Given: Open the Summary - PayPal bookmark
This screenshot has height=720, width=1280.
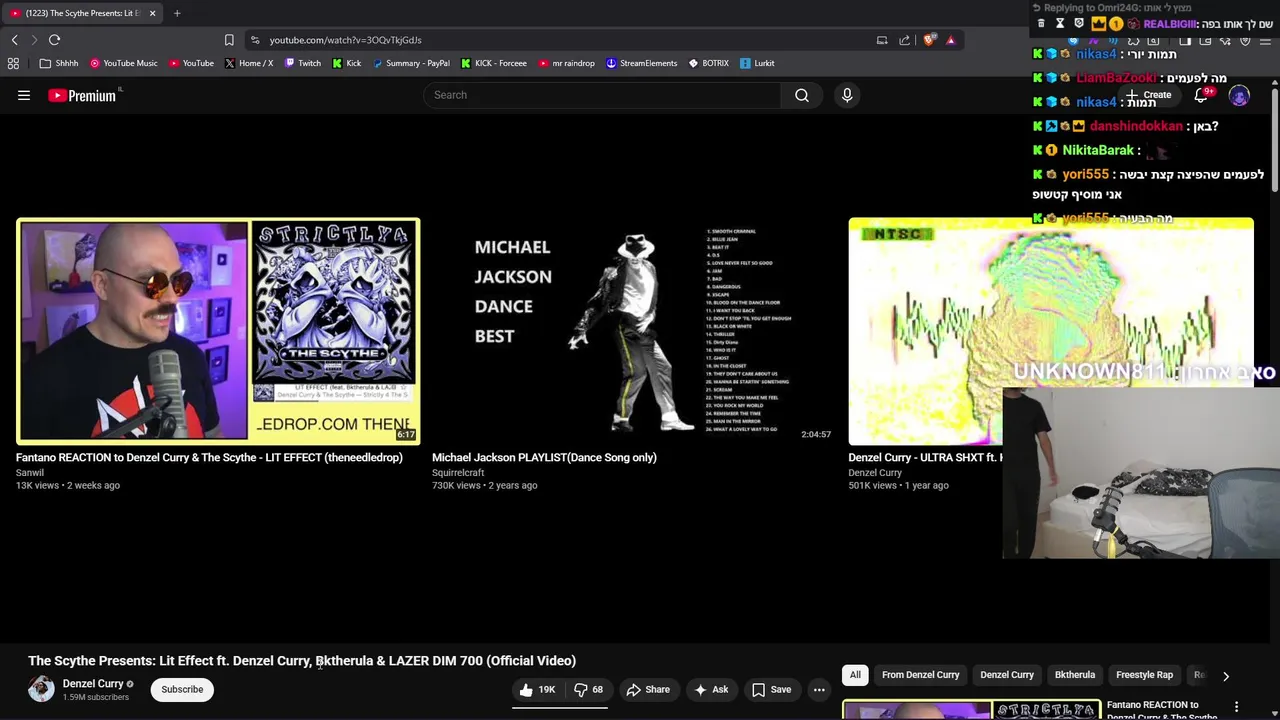Looking at the screenshot, I should [411, 63].
